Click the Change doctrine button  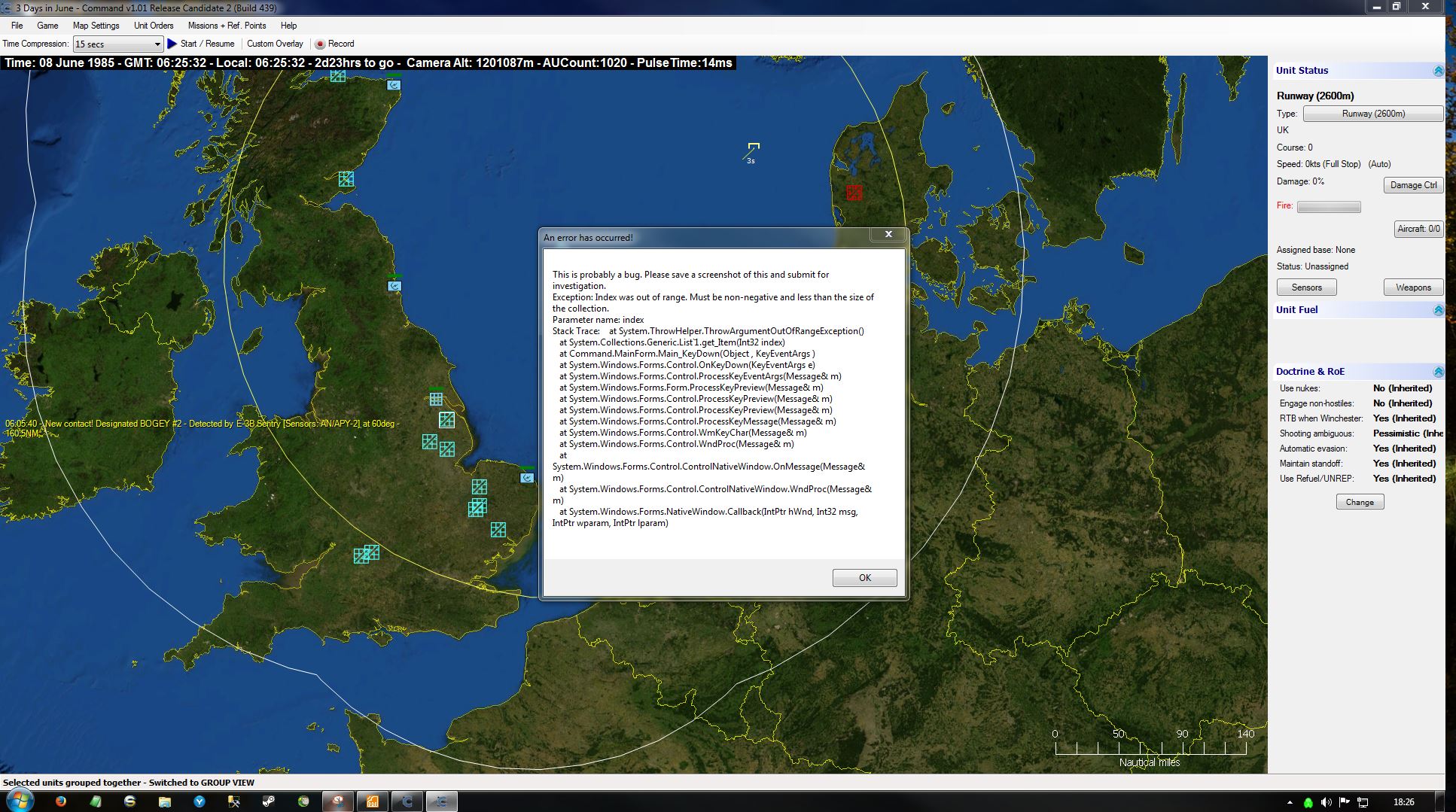pyautogui.click(x=1360, y=502)
